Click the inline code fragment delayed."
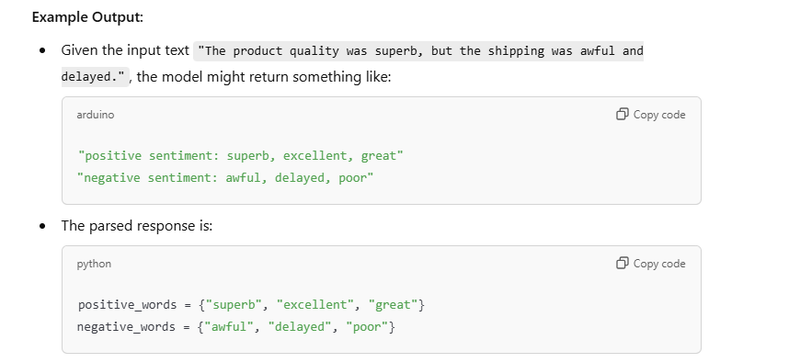This screenshot has height=360, width=800. pos(93,77)
